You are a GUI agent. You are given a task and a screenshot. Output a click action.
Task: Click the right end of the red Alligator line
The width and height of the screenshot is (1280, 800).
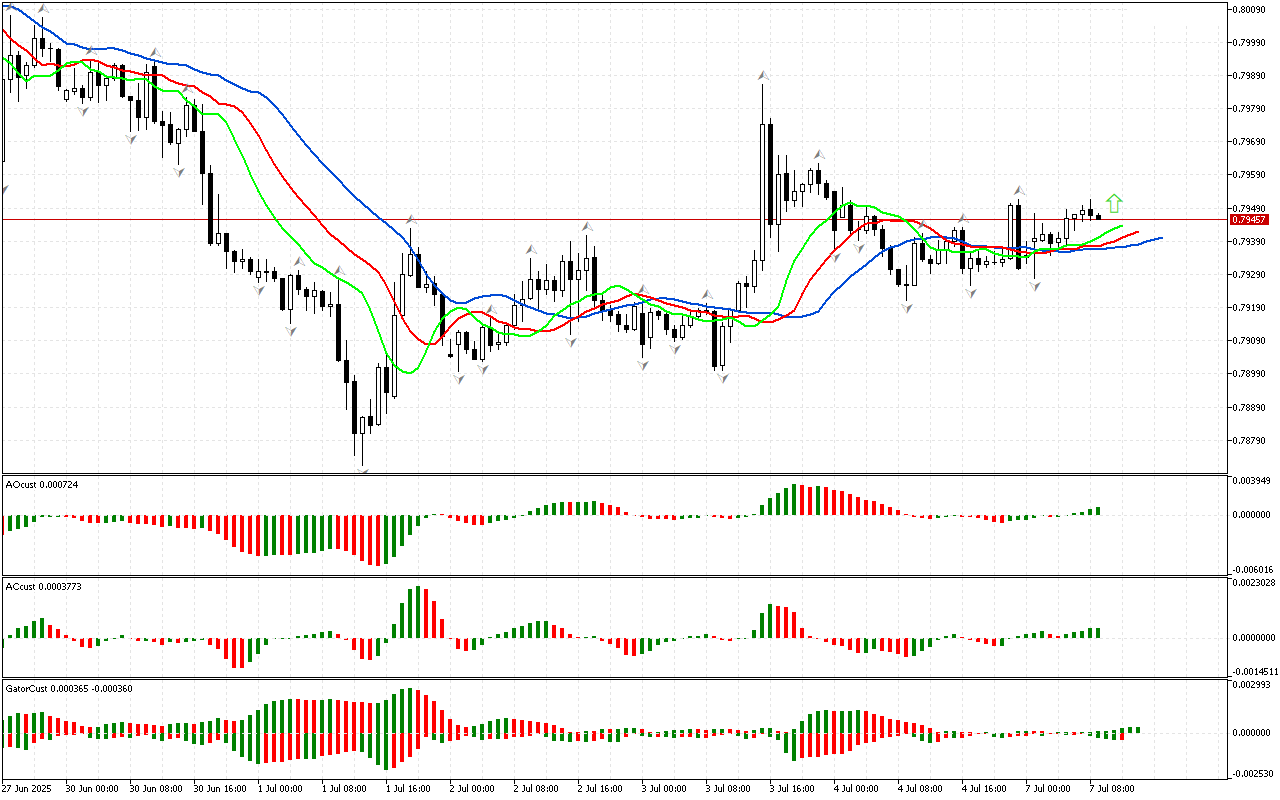pyautogui.click(x=1136, y=234)
